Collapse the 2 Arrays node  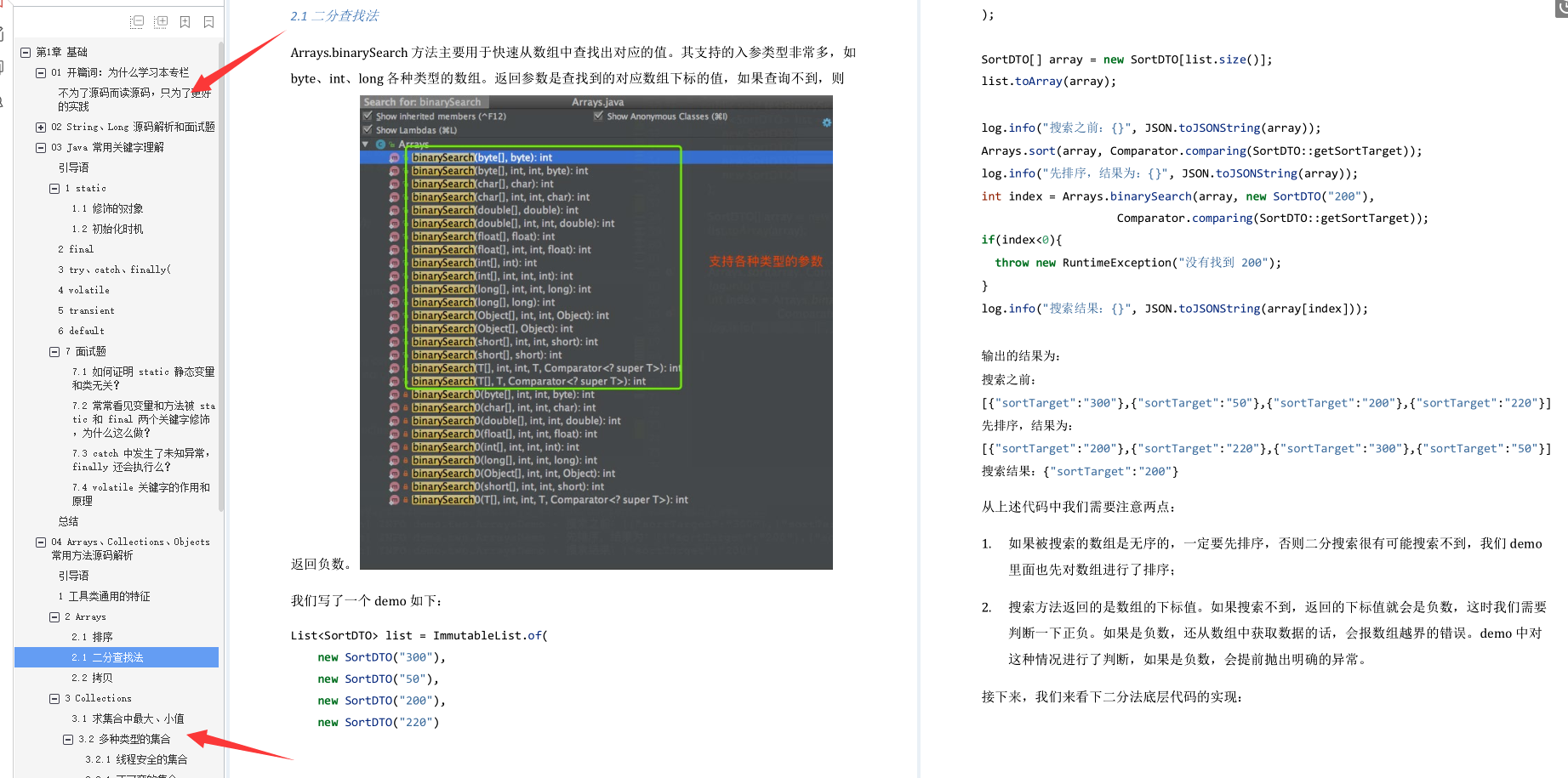(x=54, y=617)
